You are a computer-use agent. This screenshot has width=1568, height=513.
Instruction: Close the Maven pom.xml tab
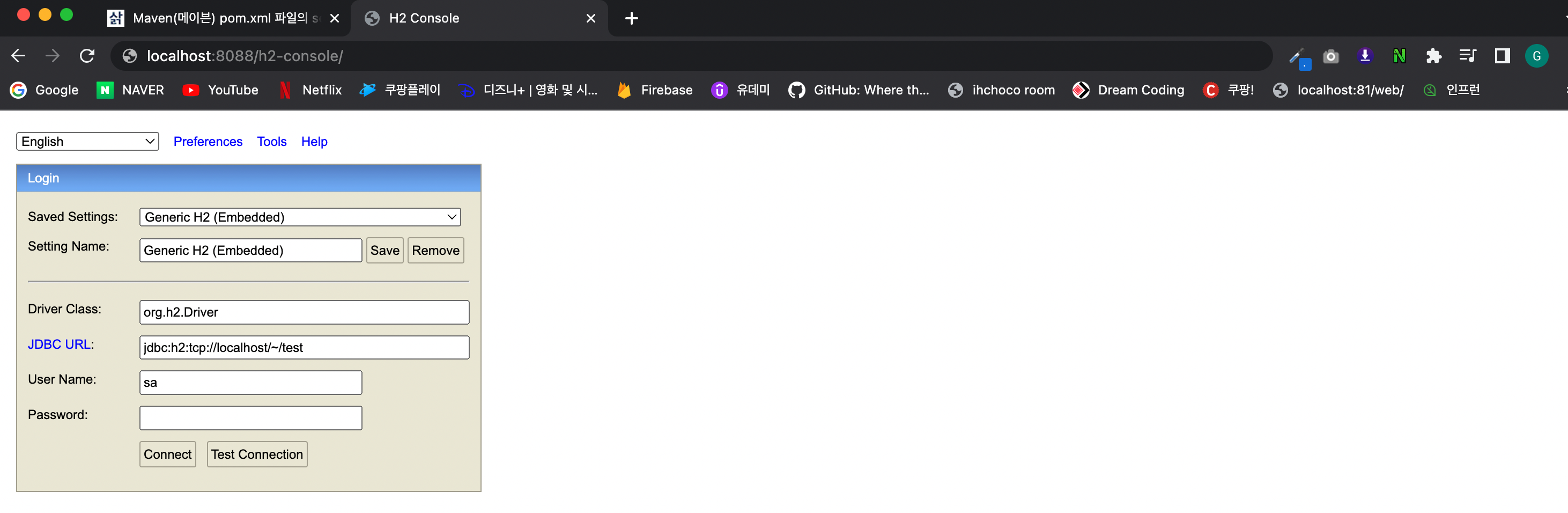(334, 18)
